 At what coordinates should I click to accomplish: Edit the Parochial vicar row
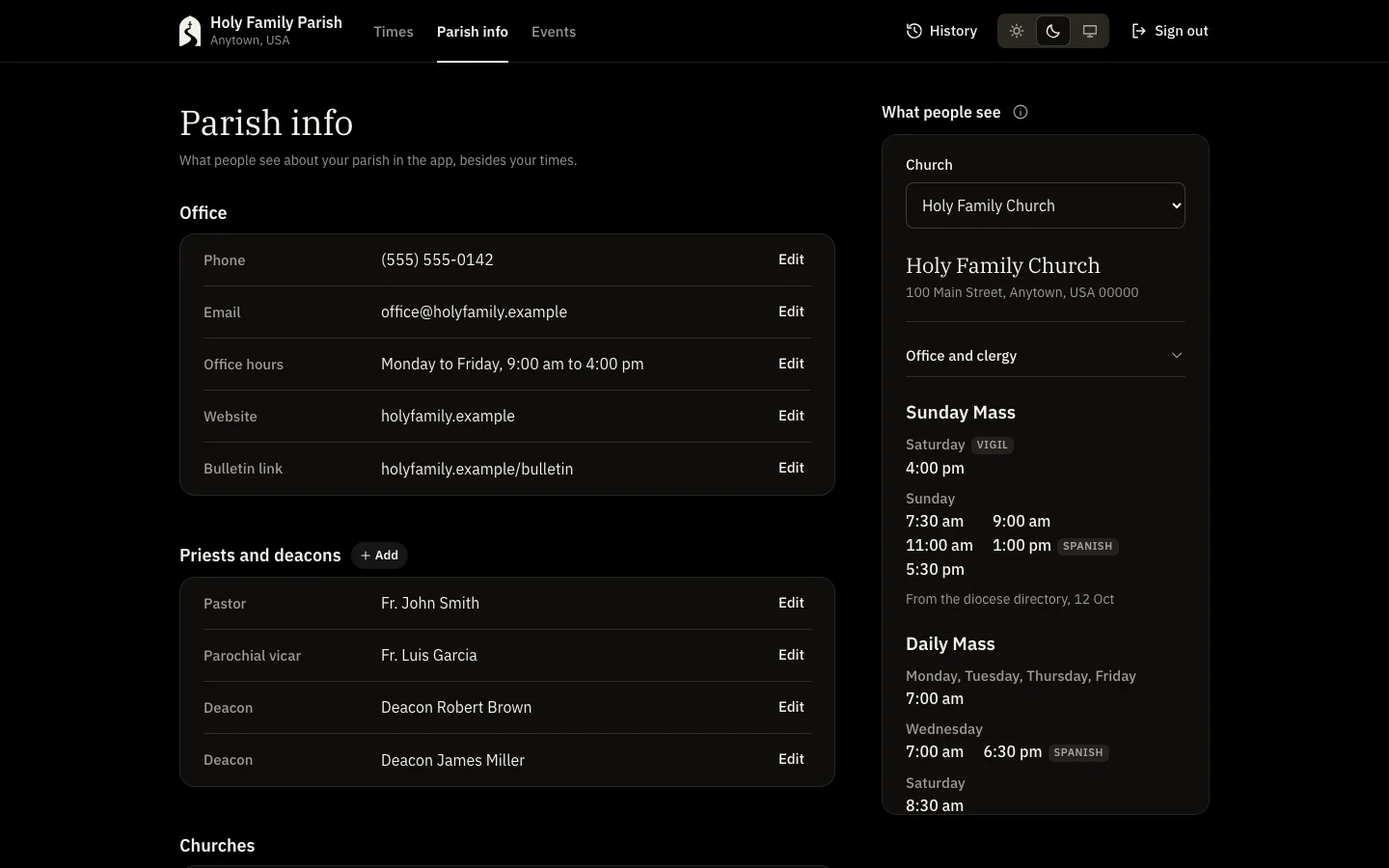[791, 655]
